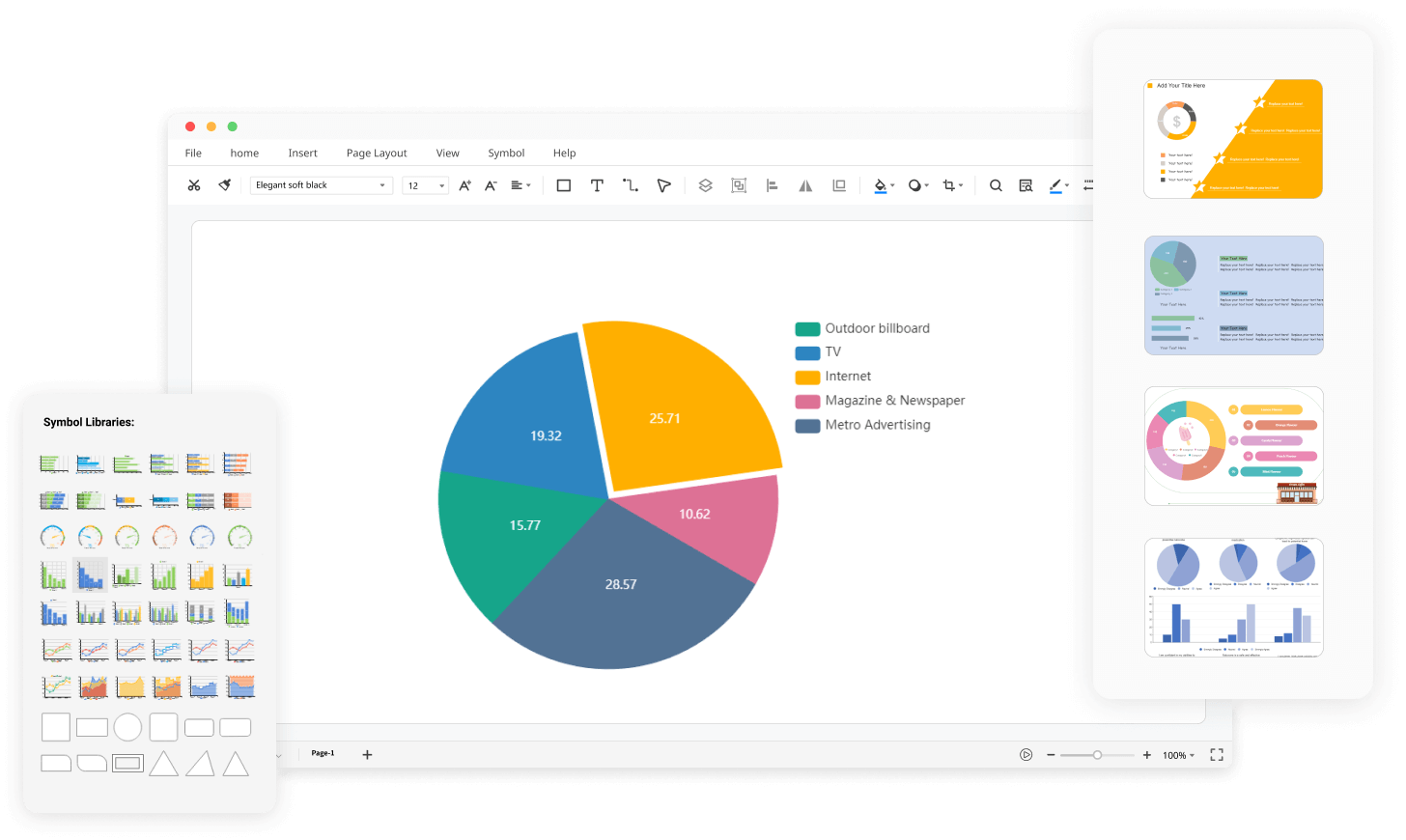Pick the orange stacked bar chart symbol
1406x840 pixels.
238,500
